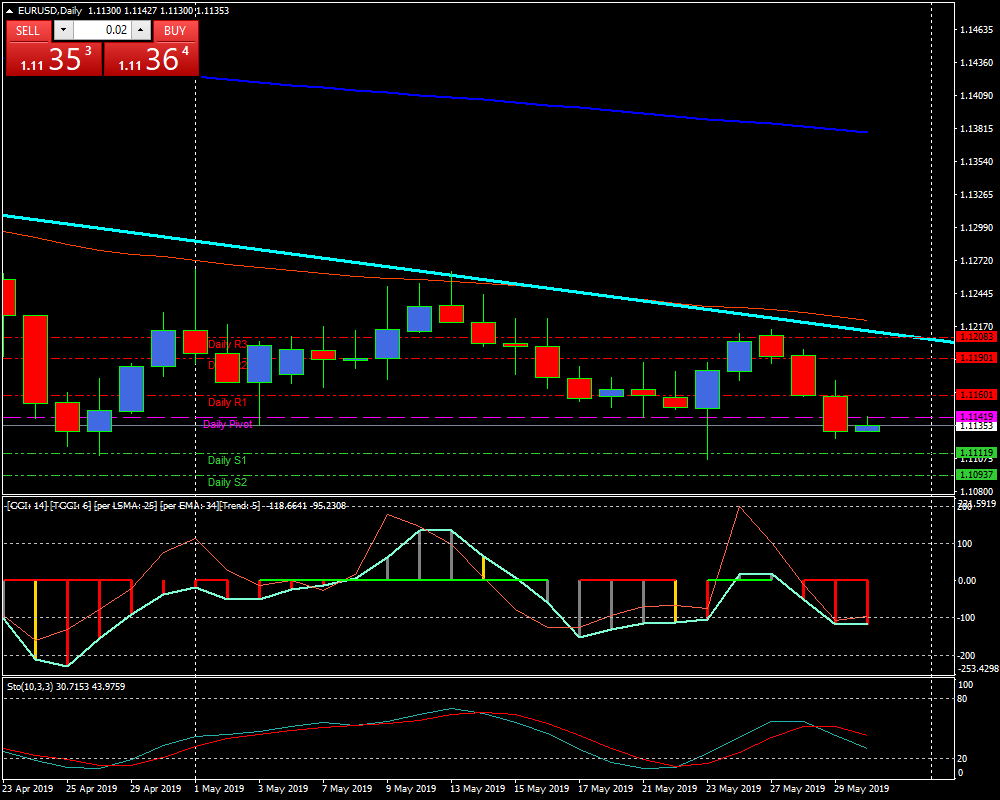Click the 23 May 2019 date on the time axis
This screenshot has height=800, width=1000.
coord(732,788)
